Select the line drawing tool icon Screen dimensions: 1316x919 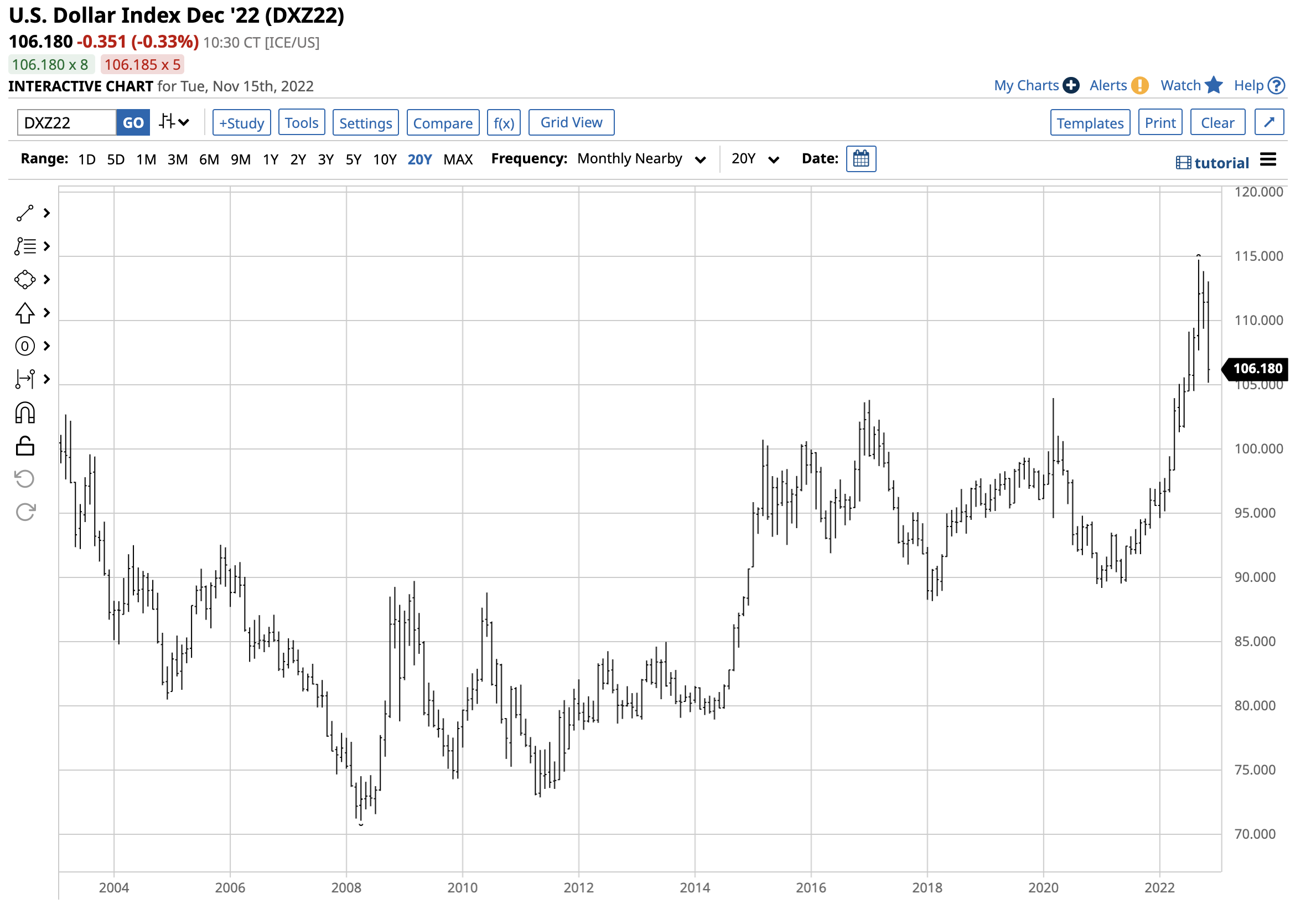[25, 213]
